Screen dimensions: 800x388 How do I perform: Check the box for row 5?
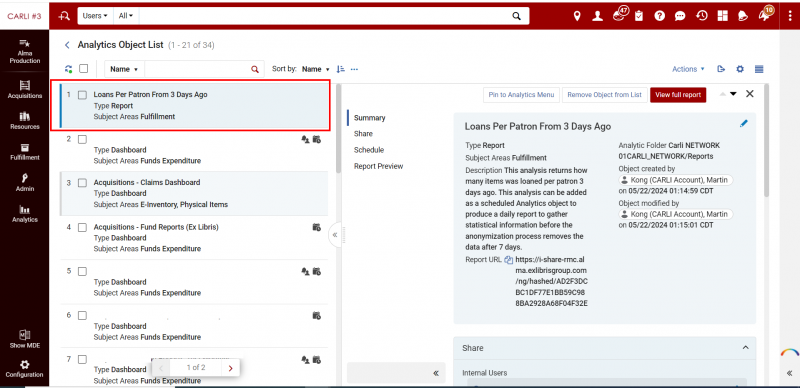click(x=82, y=271)
